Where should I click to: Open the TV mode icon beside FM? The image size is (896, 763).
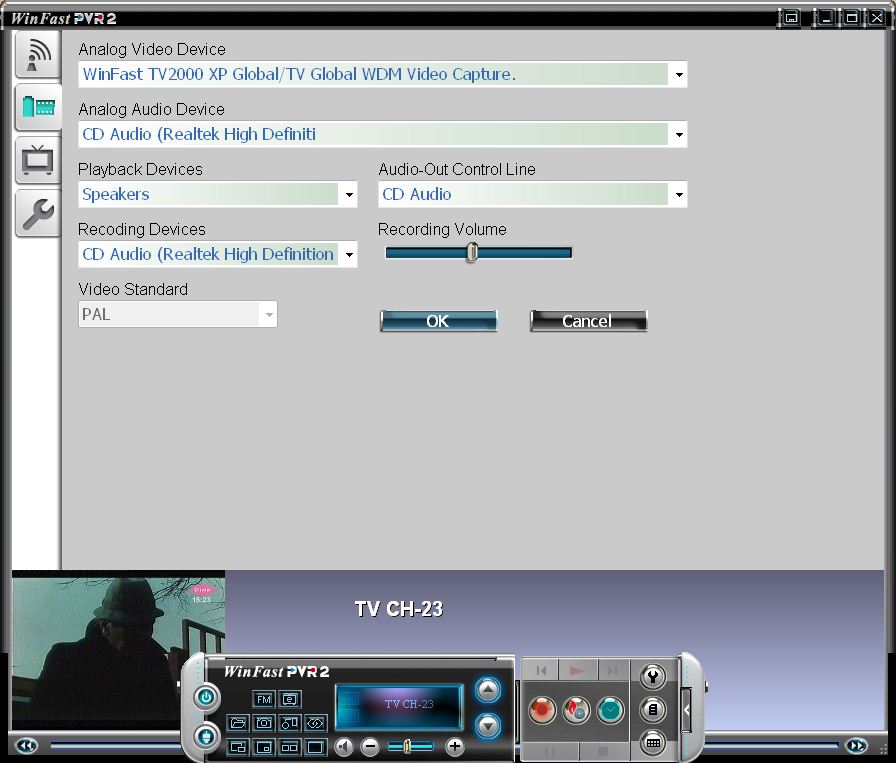point(290,699)
